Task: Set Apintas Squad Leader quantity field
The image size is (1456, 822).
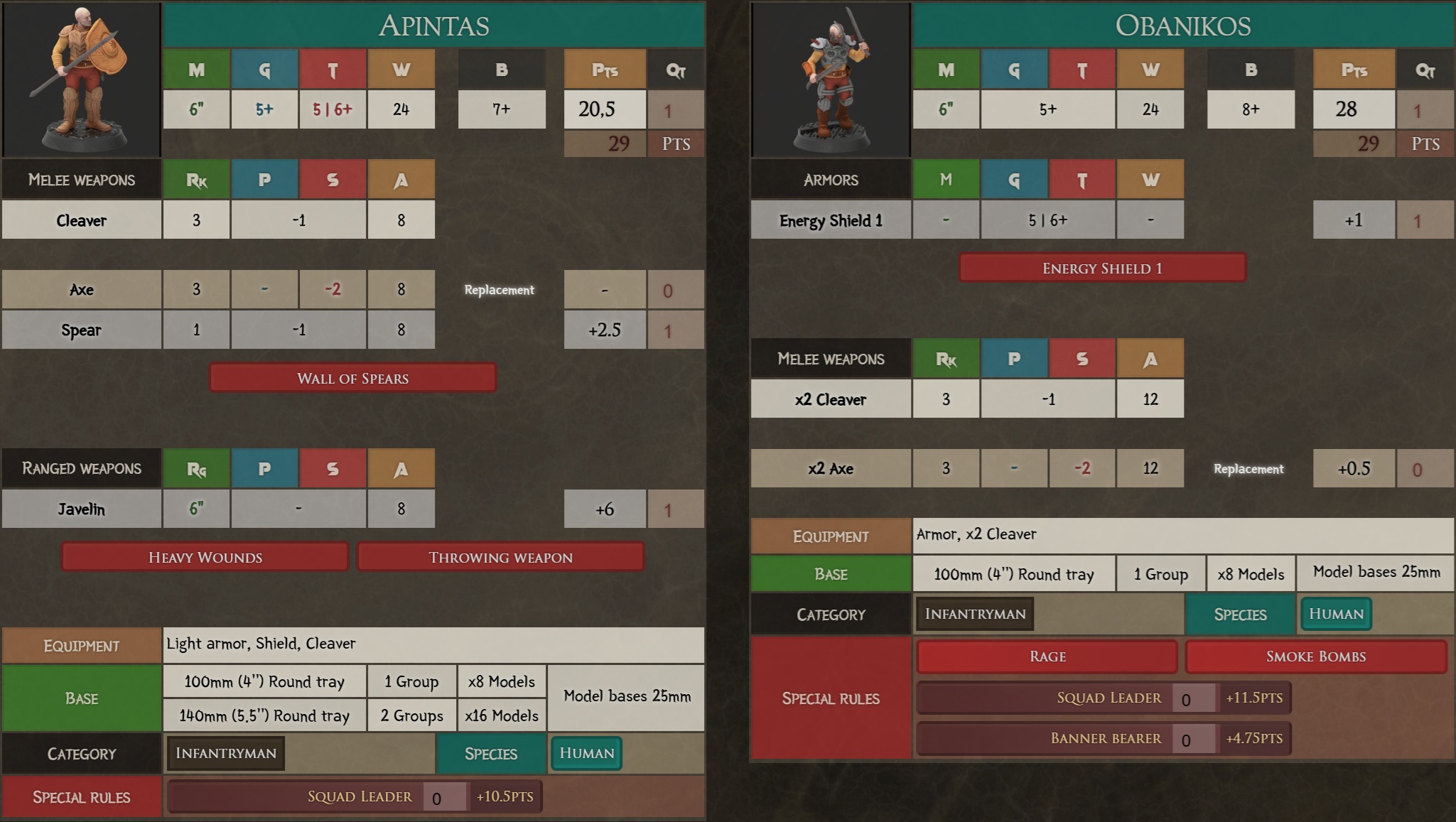Action: (x=444, y=797)
